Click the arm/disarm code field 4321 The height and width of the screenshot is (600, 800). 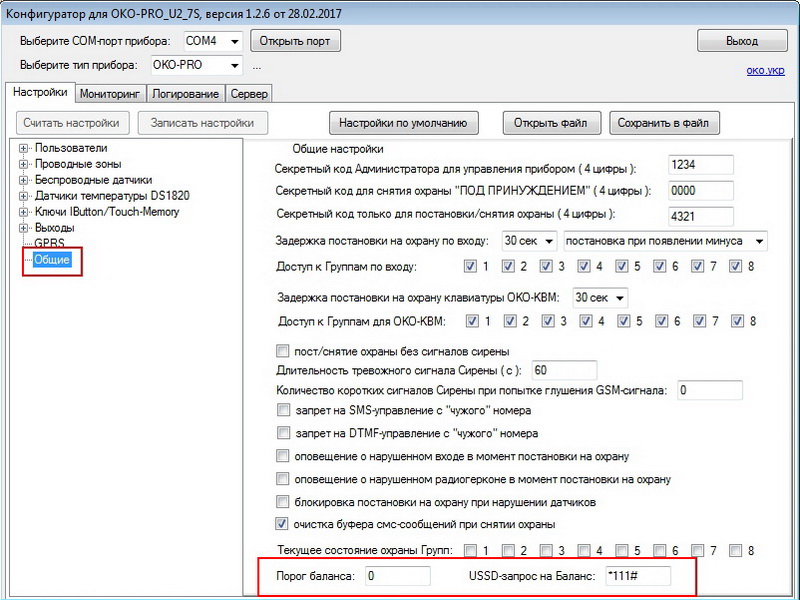[701, 216]
